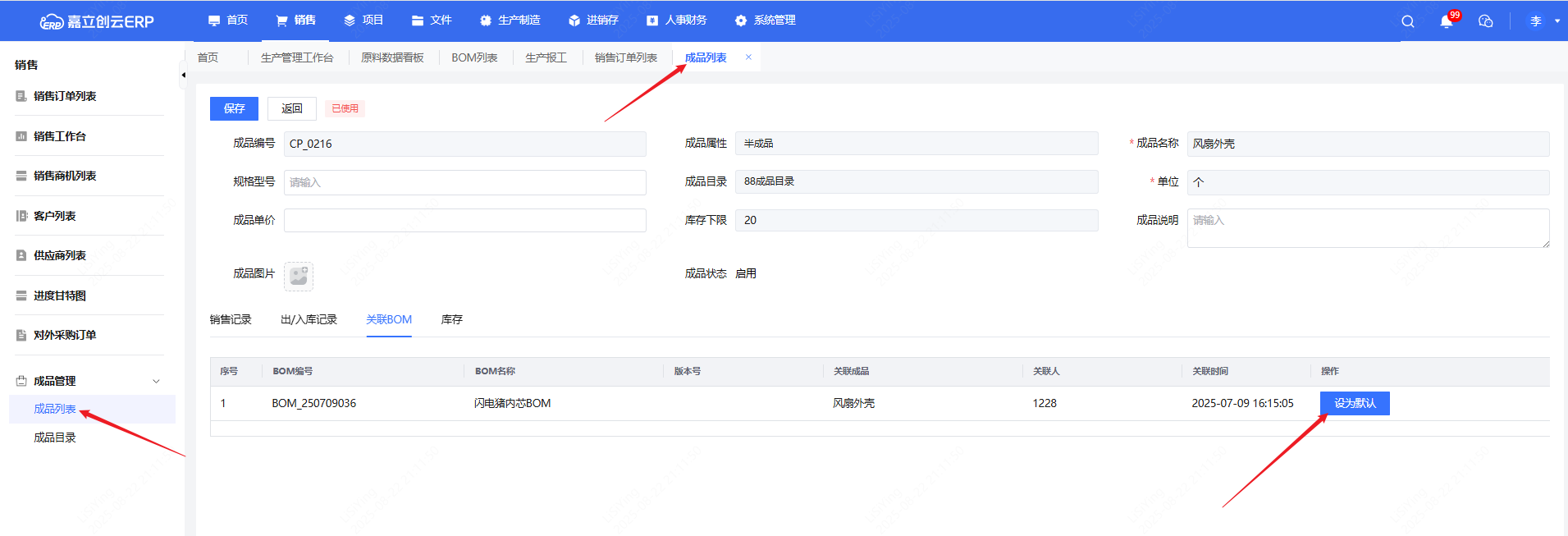The width and height of the screenshot is (1568, 536).
Task: Click the 设为默认 button in BOM row
Action: [1354, 403]
